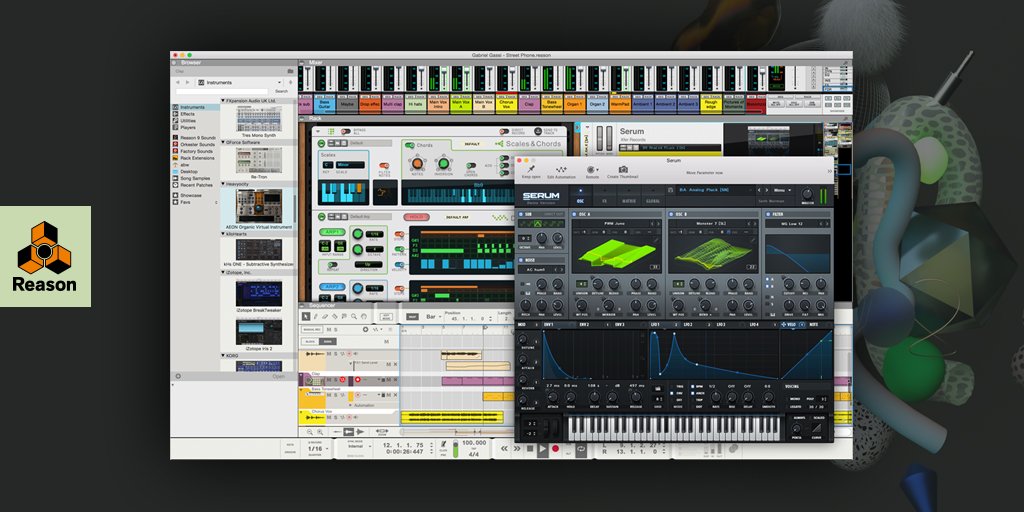
Task: Switch to Serum FX tab
Action: coord(604,200)
